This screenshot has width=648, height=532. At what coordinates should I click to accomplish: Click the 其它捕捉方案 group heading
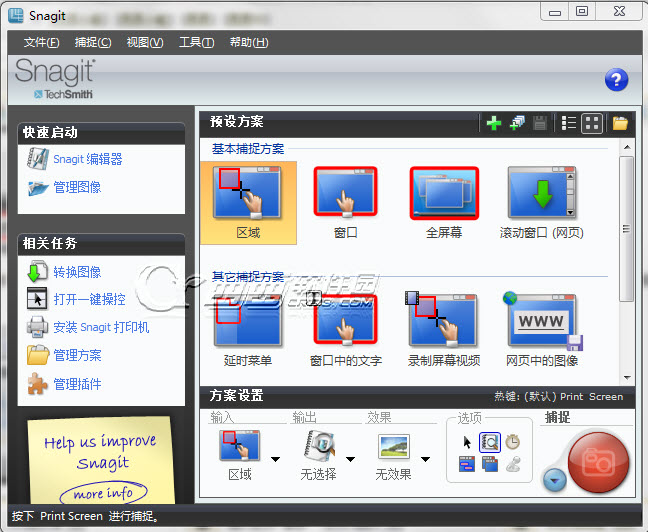248,277
